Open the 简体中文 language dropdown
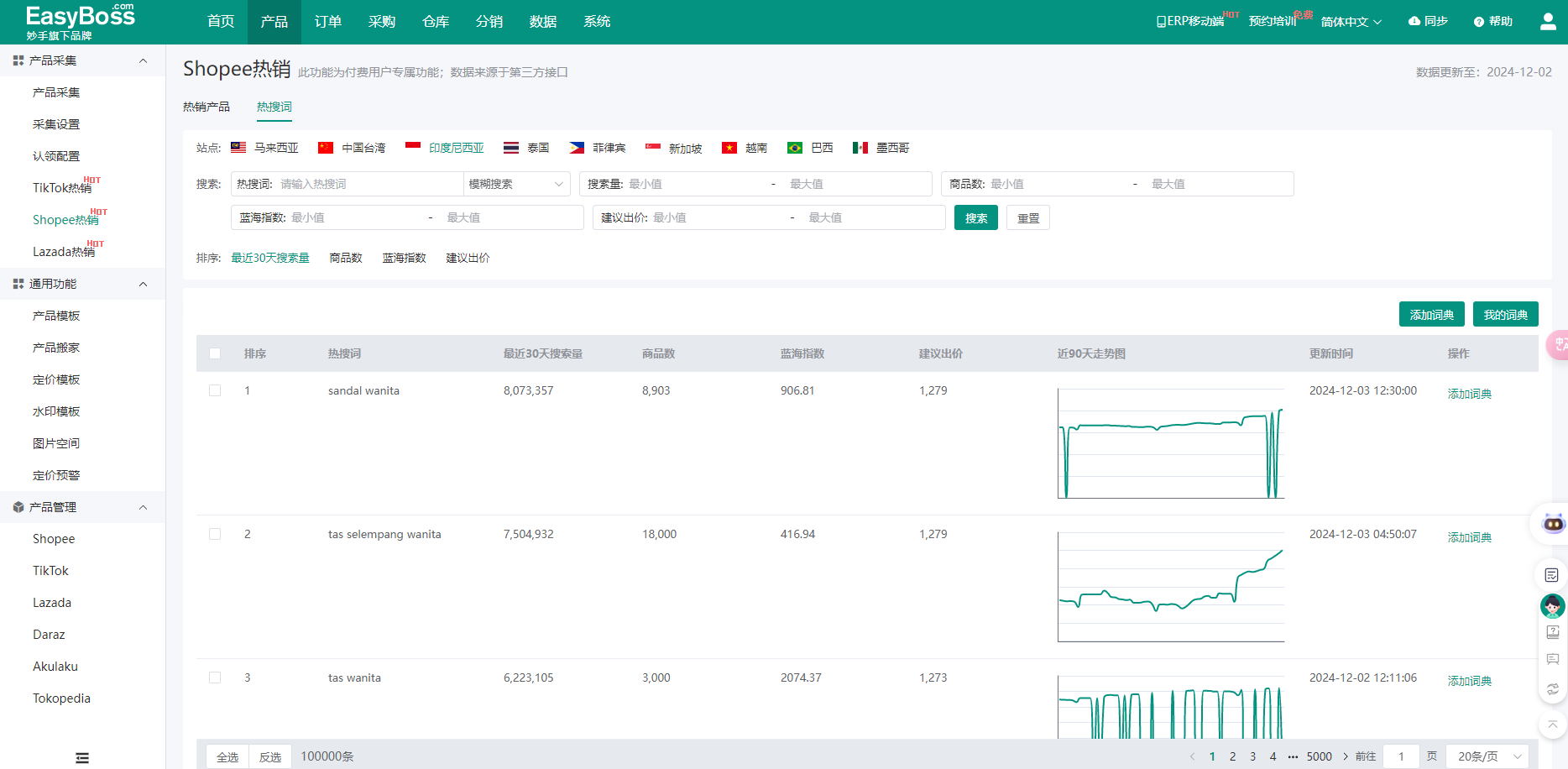The image size is (1568, 769). [x=1351, y=22]
